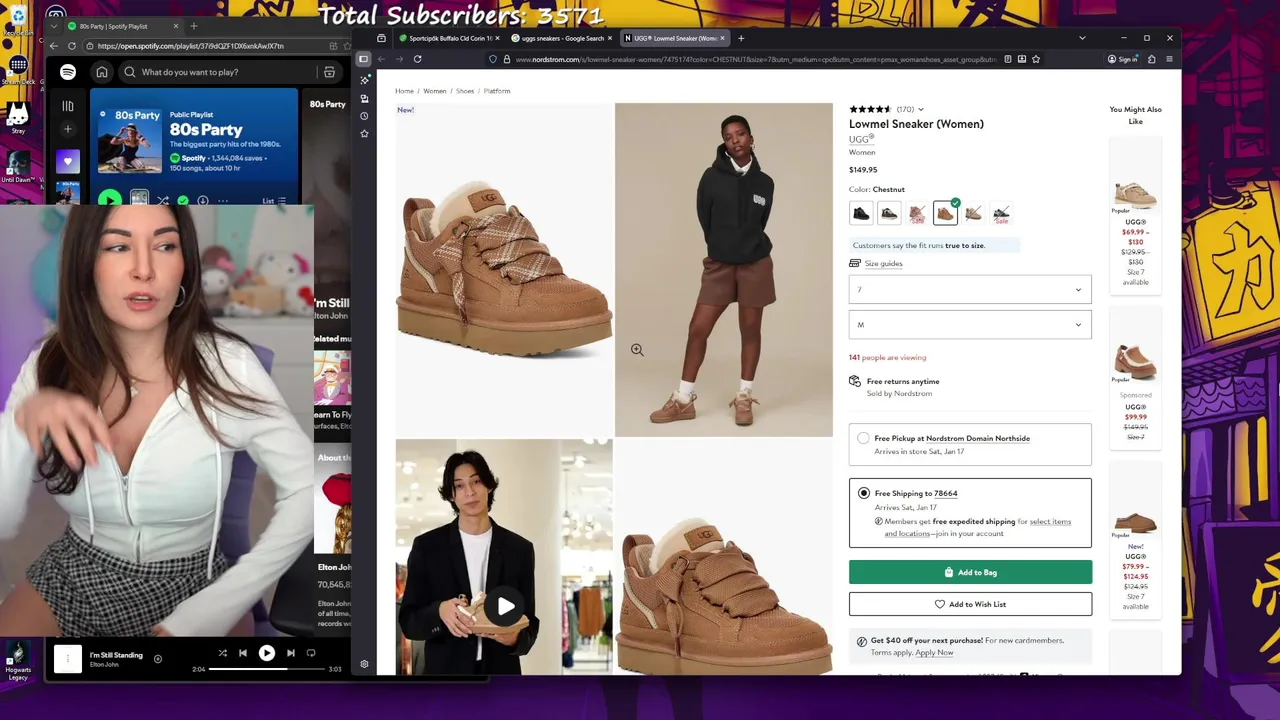Click Sign in on the browser toolbar

tap(1122, 59)
